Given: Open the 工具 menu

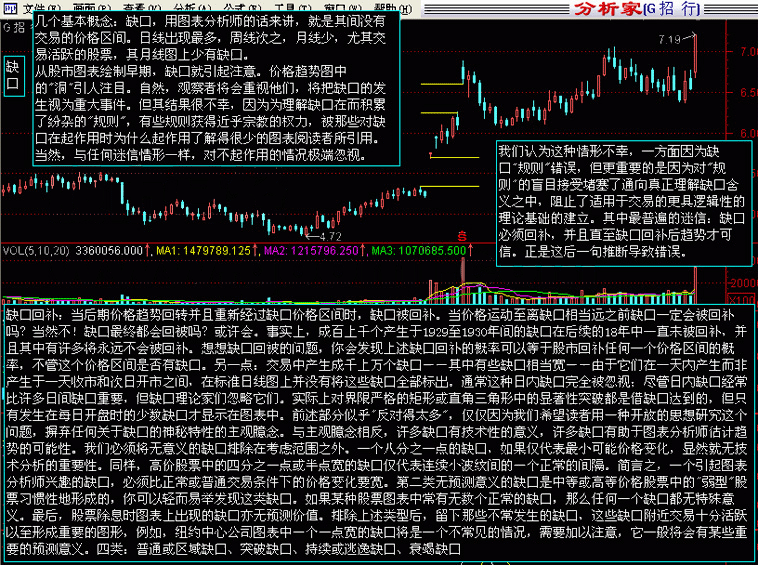Looking at the screenshot, I should click(292, 8).
